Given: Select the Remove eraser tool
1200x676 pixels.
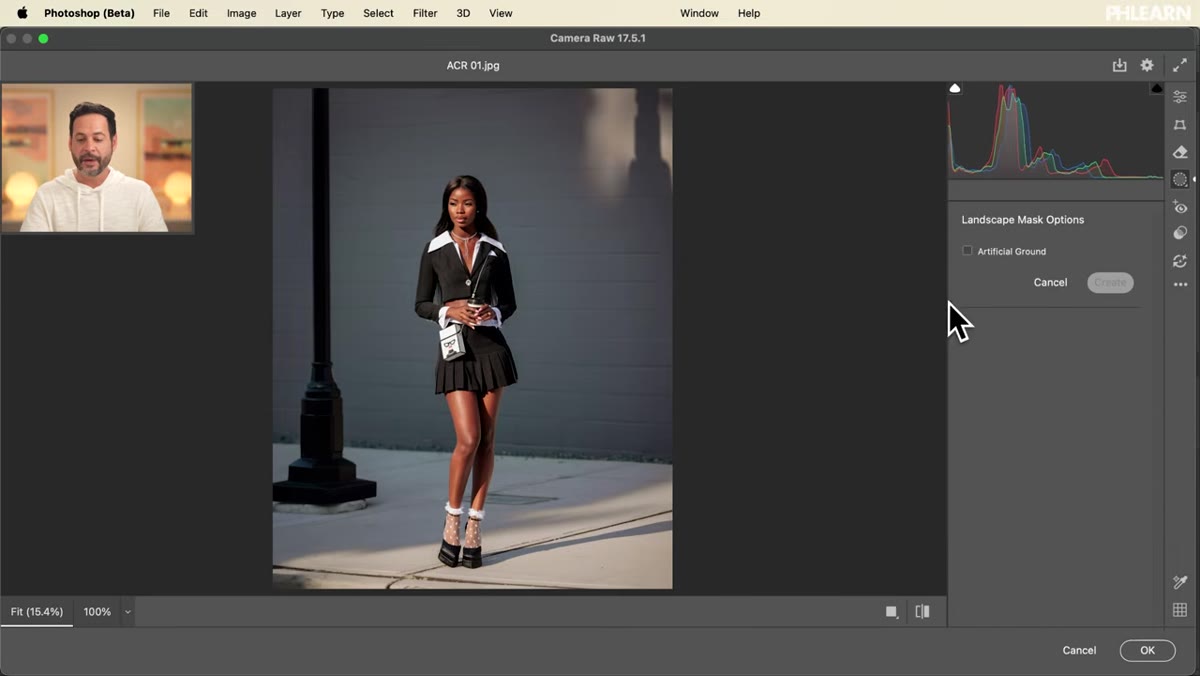Looking at the screenshot, I should pyautogui.click(x=1180, y=152).
